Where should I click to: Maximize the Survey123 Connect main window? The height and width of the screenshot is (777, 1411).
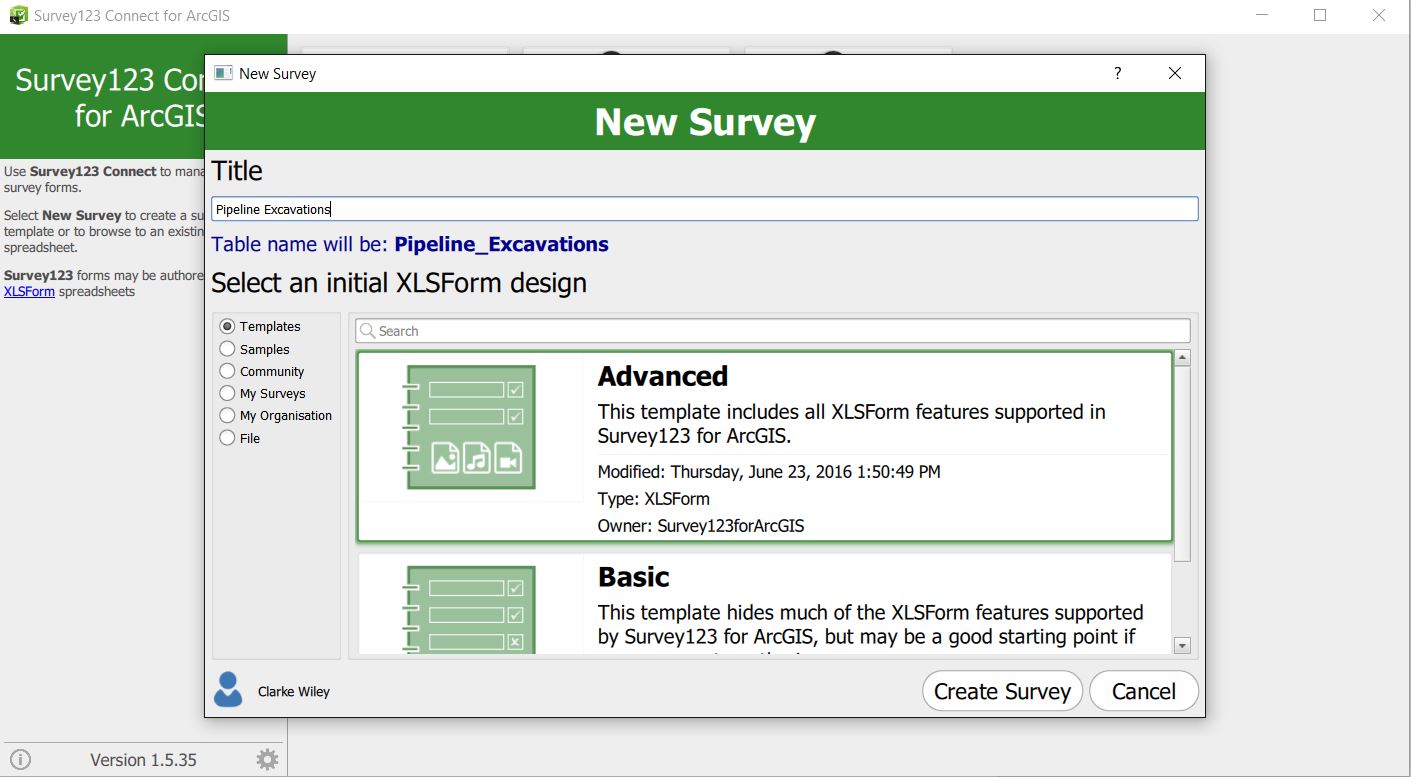coord(1320,15)
